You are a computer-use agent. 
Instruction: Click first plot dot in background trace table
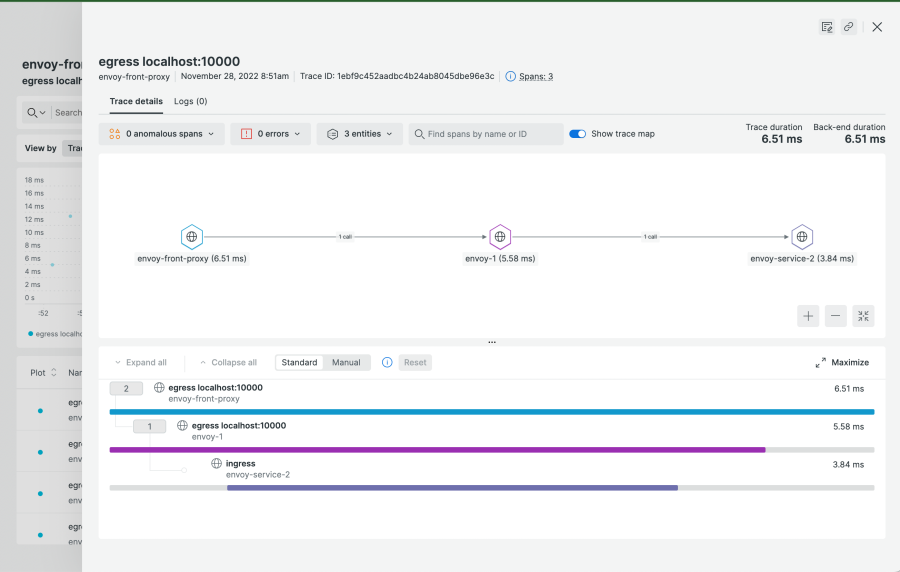pyautogui.click(x=40, y=410)
